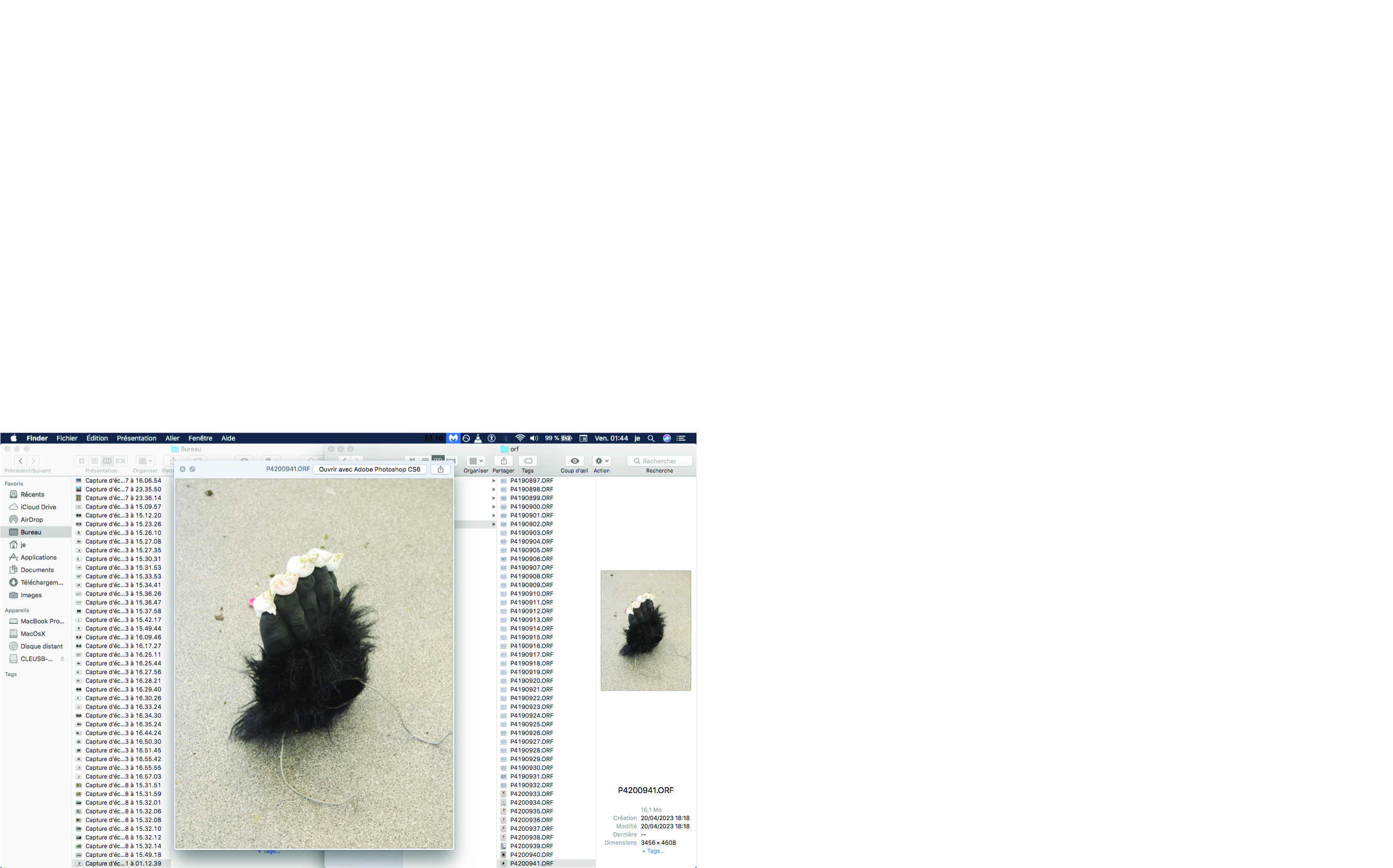The width and height of the screenshot is (1393, 868).
Task: Click the + Tags… link in the preview pane
Action: [653, 851]
